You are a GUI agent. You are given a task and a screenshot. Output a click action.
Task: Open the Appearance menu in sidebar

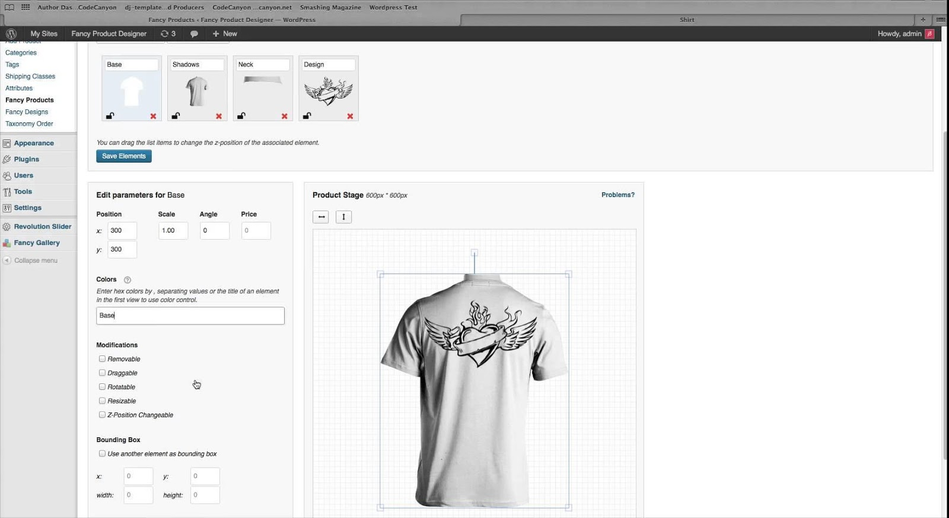[x=33, y=143]
